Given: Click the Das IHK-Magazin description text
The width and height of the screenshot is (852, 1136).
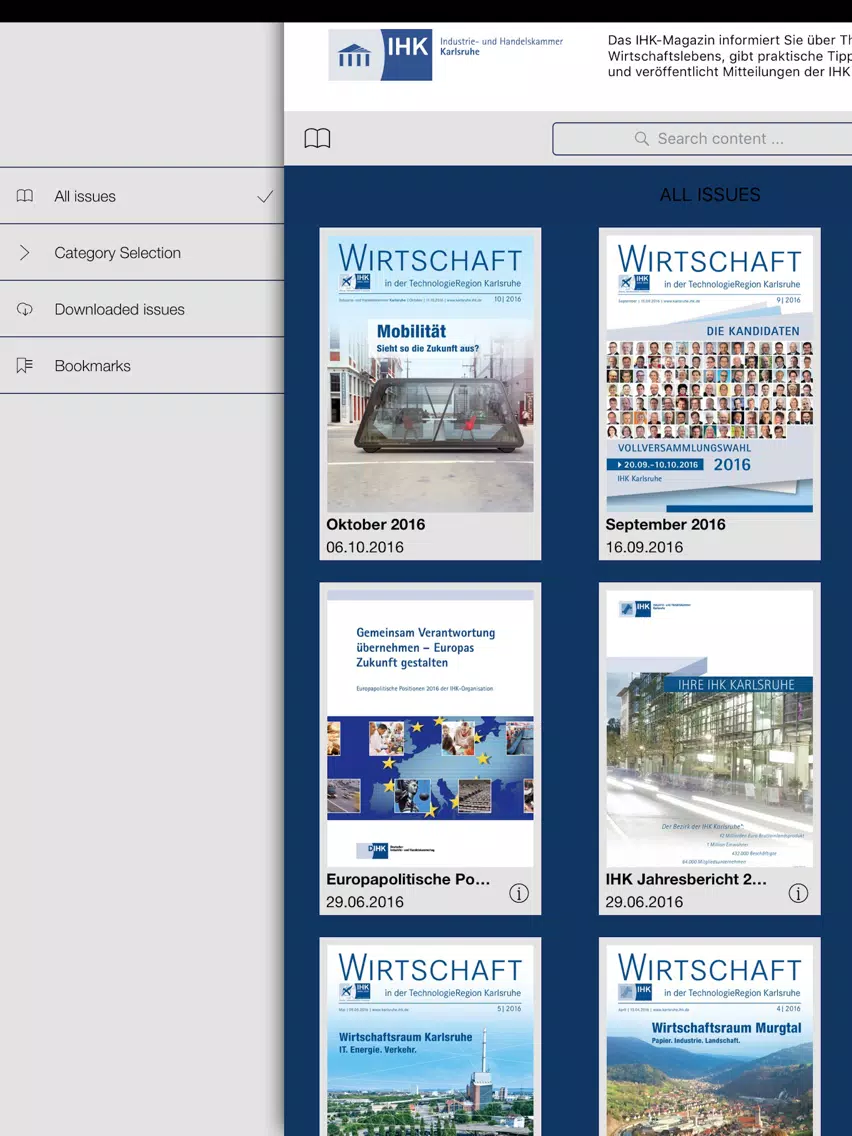Looking at the screenshot, I should (x=730, y=56).
